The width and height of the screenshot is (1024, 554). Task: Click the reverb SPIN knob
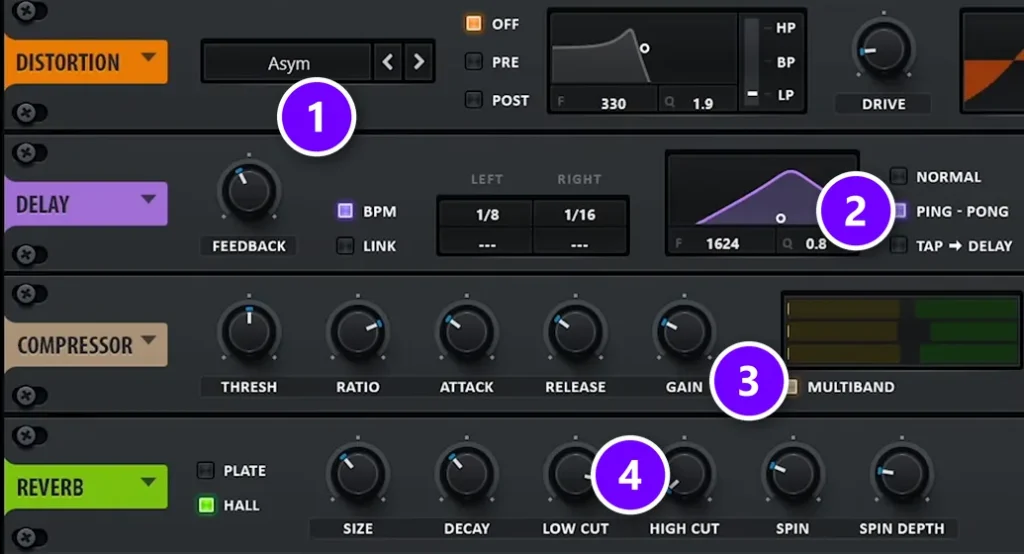tap(793, 473)
